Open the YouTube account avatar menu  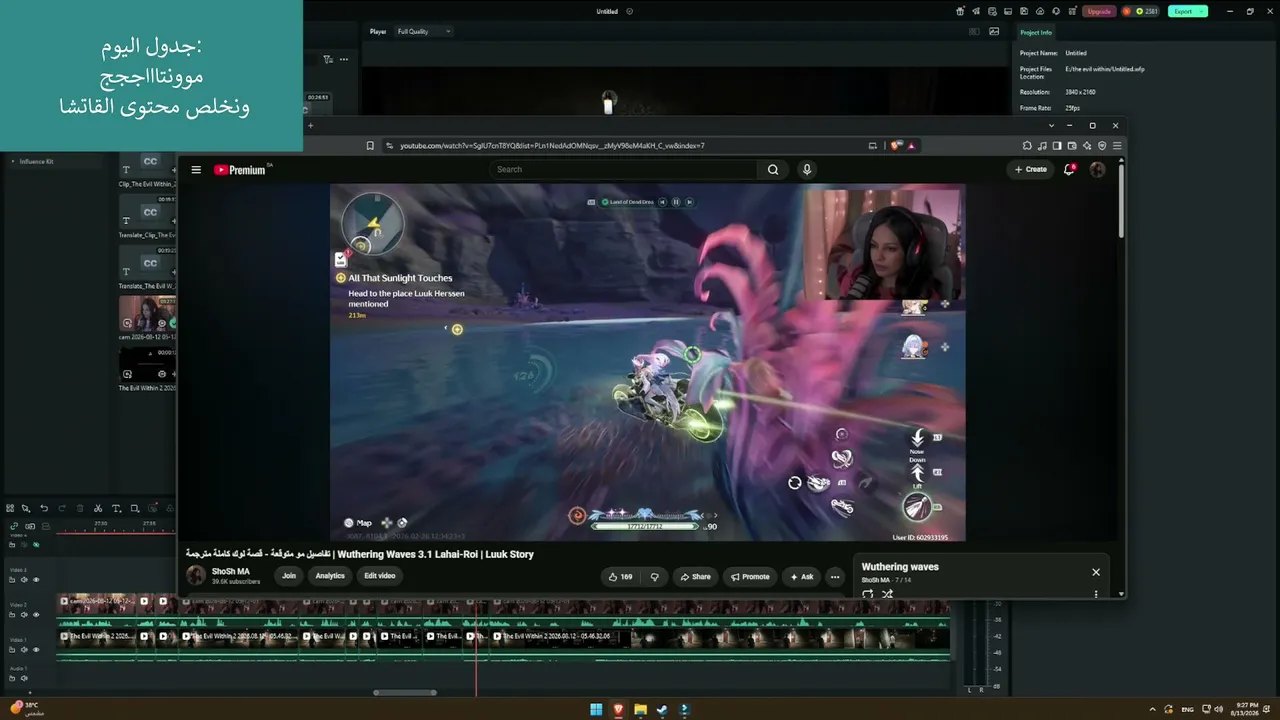coord(1097,170)
